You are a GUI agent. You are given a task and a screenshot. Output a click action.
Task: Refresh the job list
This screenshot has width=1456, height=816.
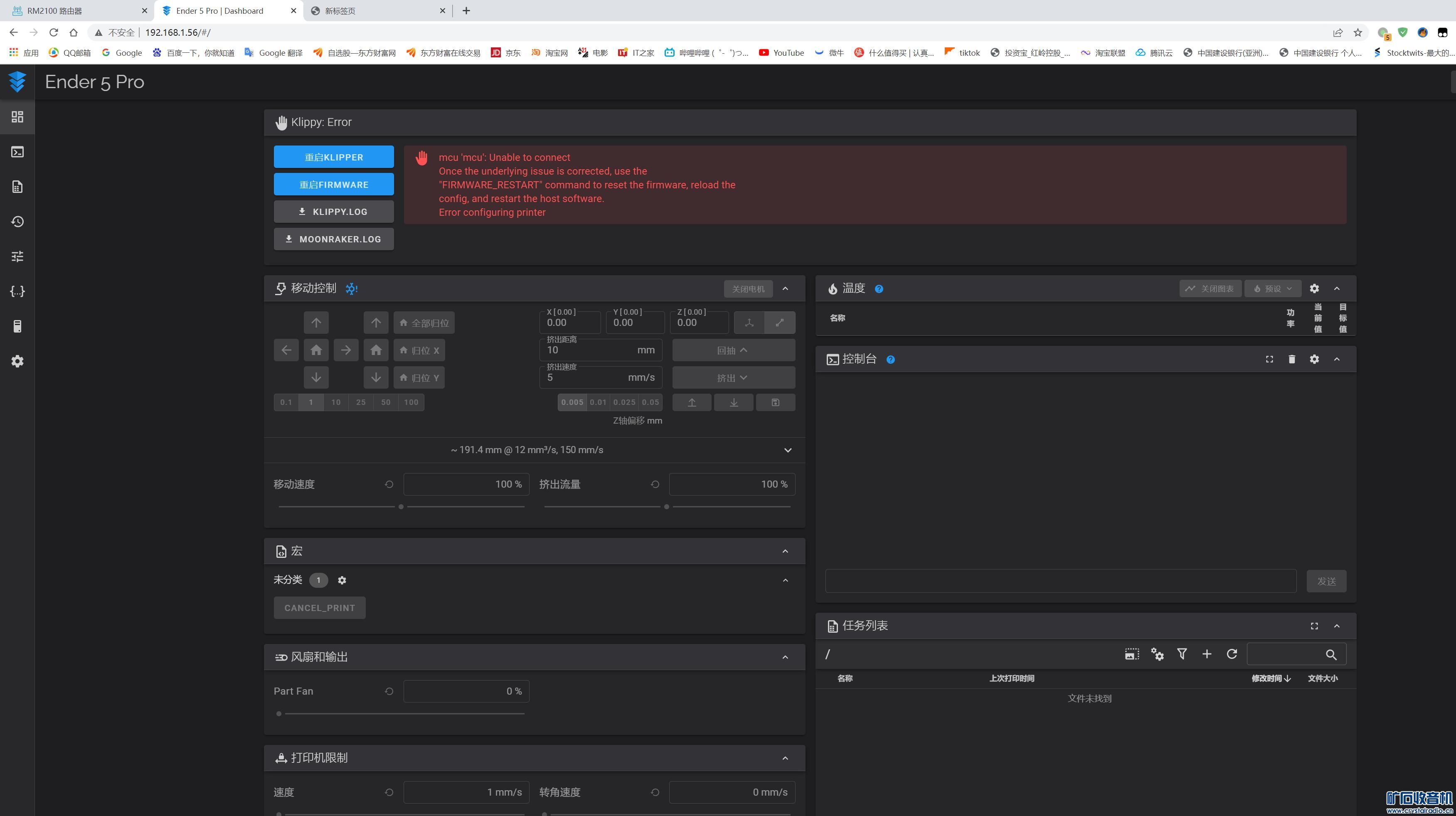pos(1232,654)
